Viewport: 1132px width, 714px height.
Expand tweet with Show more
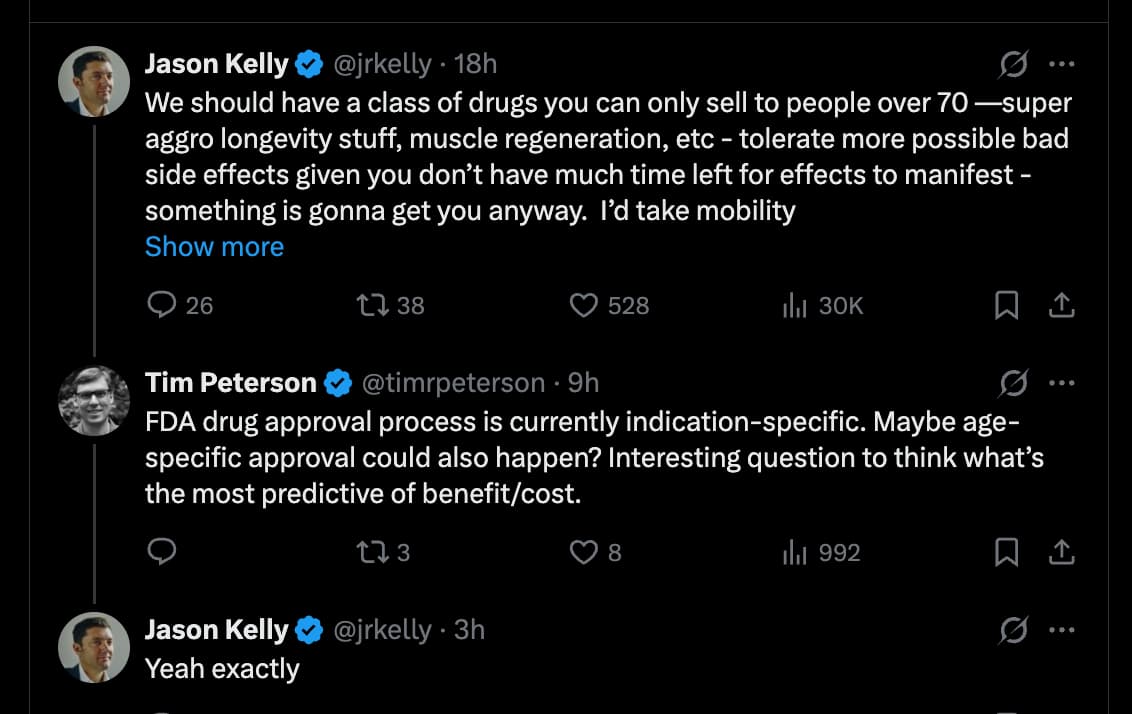click(x=214, y=247)
